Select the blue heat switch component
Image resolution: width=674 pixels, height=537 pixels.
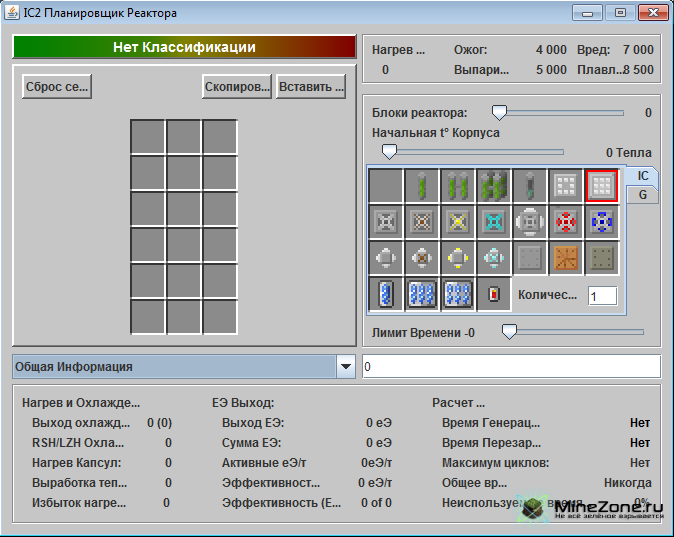[602, 222]
